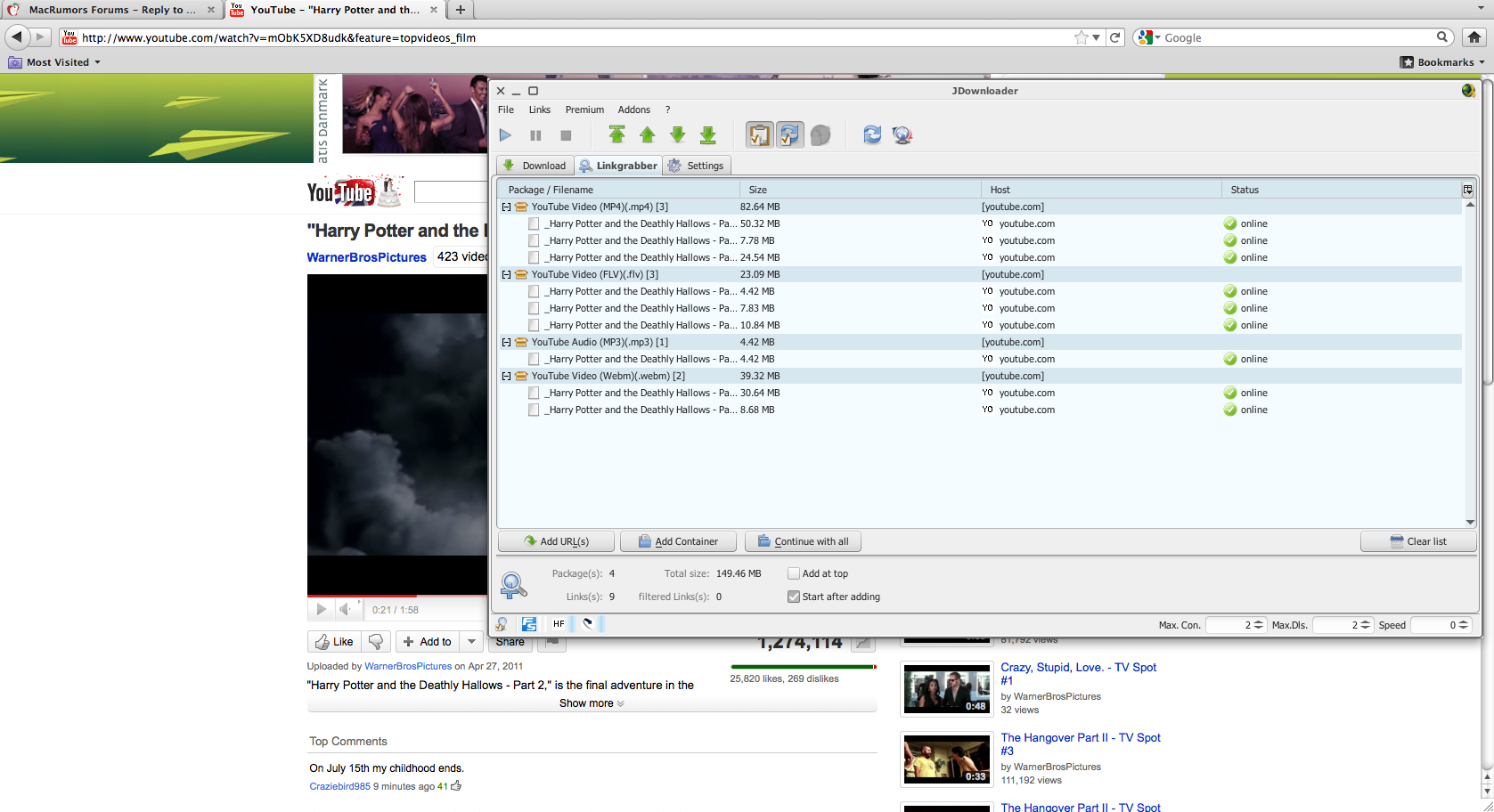1494x812 pixels.
Task: Open WarnerBrosPictures channel link under title
Action: point(367,257)
